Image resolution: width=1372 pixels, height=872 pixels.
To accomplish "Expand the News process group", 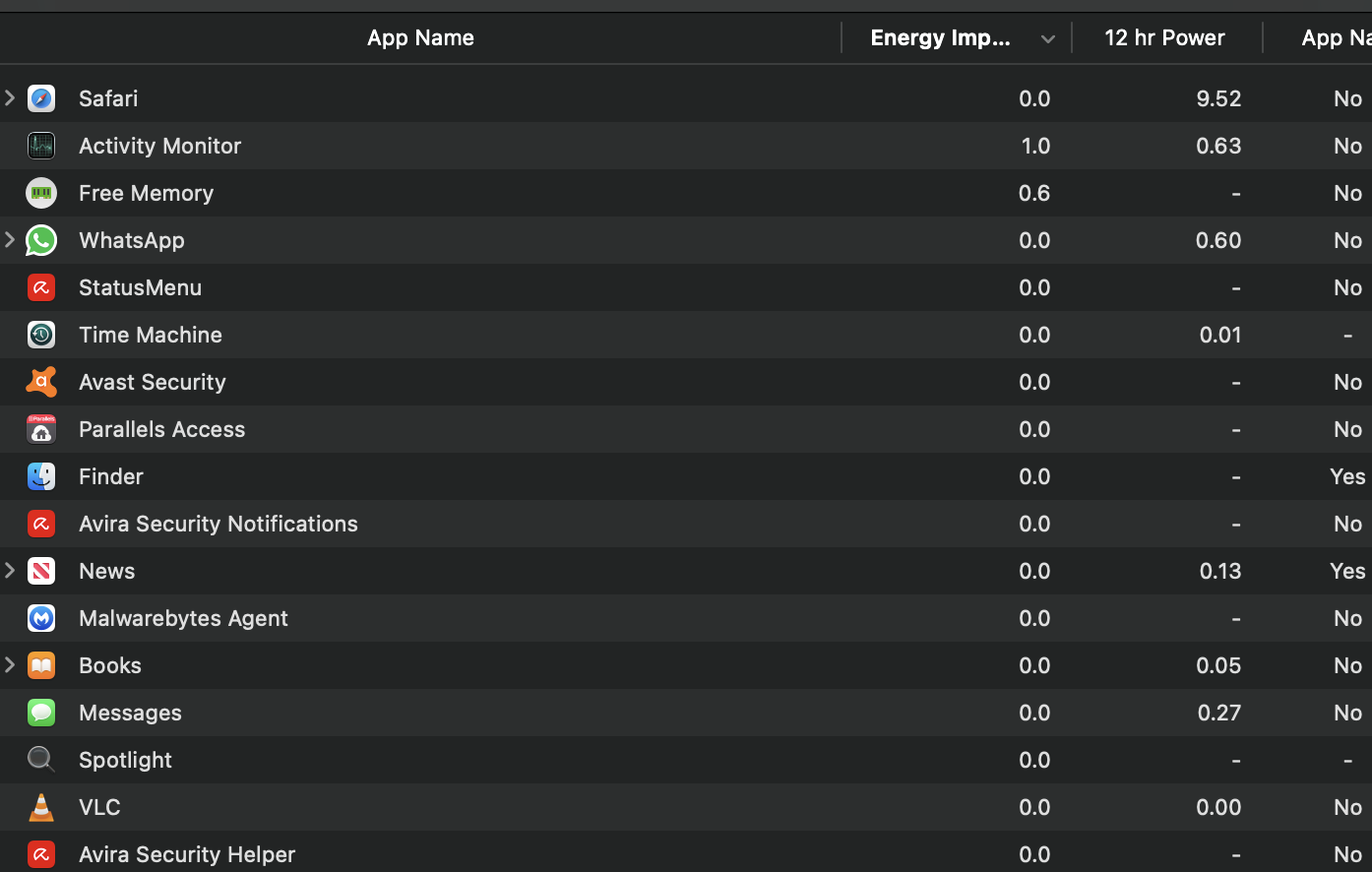I will (x=10, y=570).
